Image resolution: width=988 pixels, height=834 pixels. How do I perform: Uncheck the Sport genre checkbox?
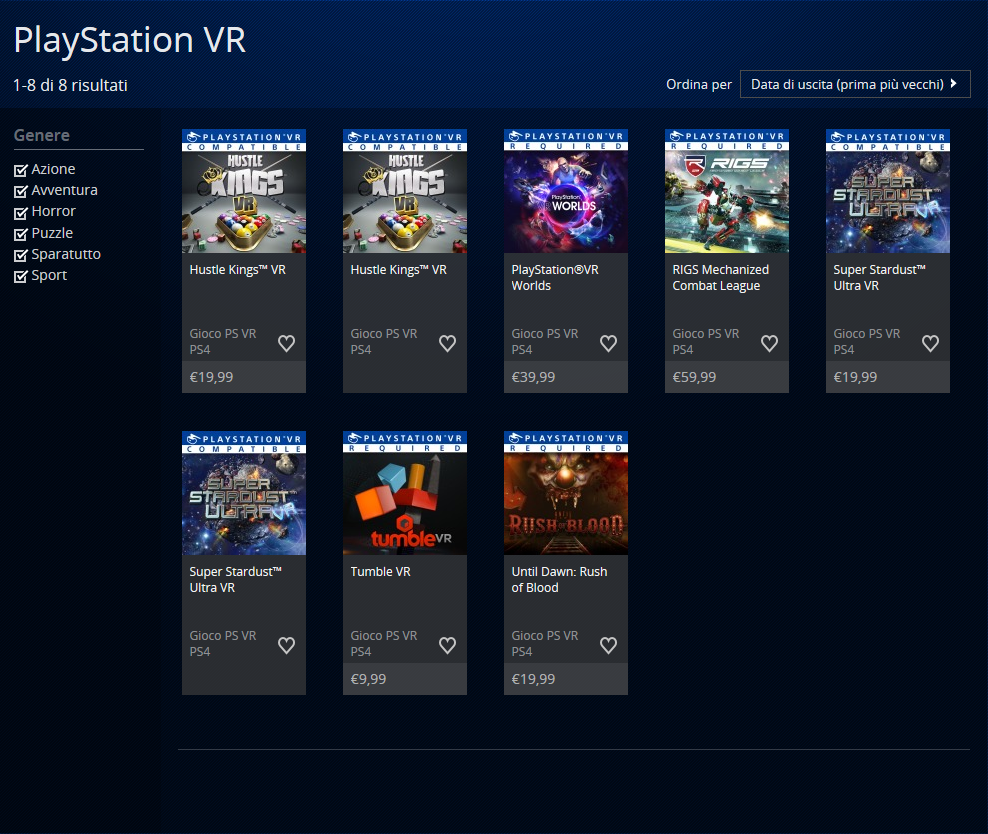[21, 276]
